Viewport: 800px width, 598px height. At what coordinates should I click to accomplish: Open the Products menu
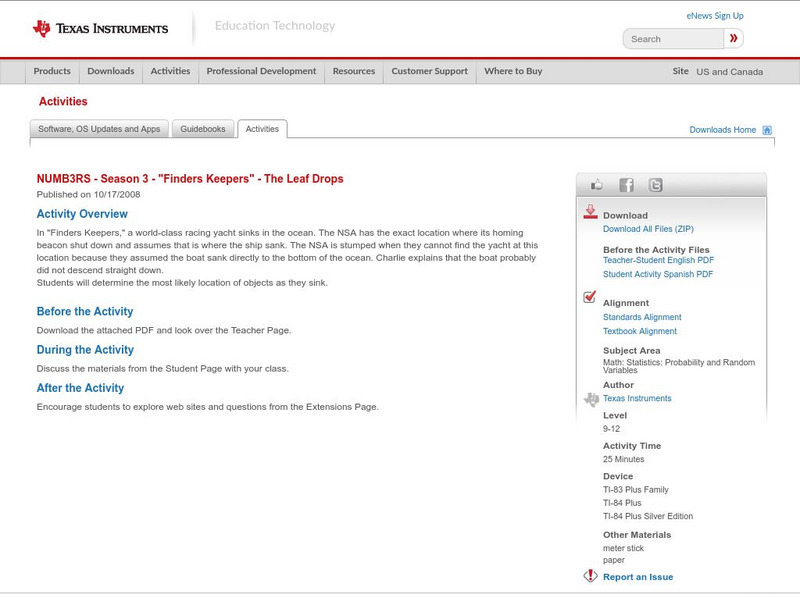52,72
